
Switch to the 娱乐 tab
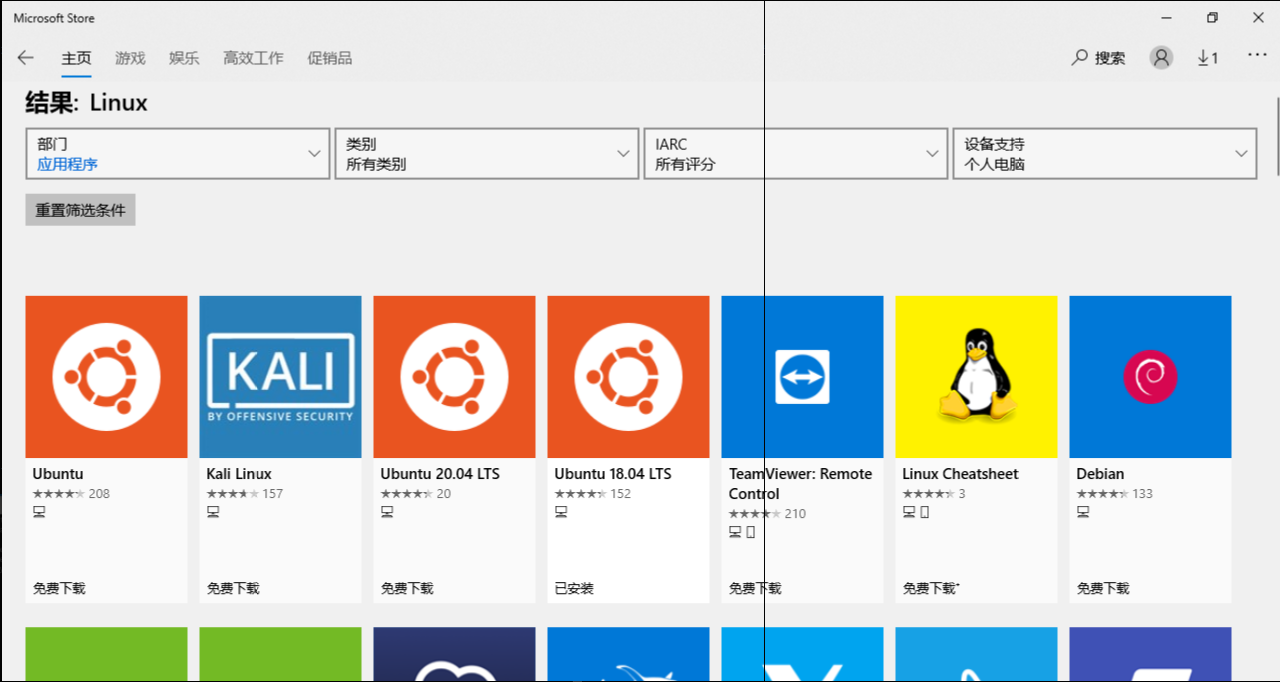pyautogui.click(x=184, y=58)
